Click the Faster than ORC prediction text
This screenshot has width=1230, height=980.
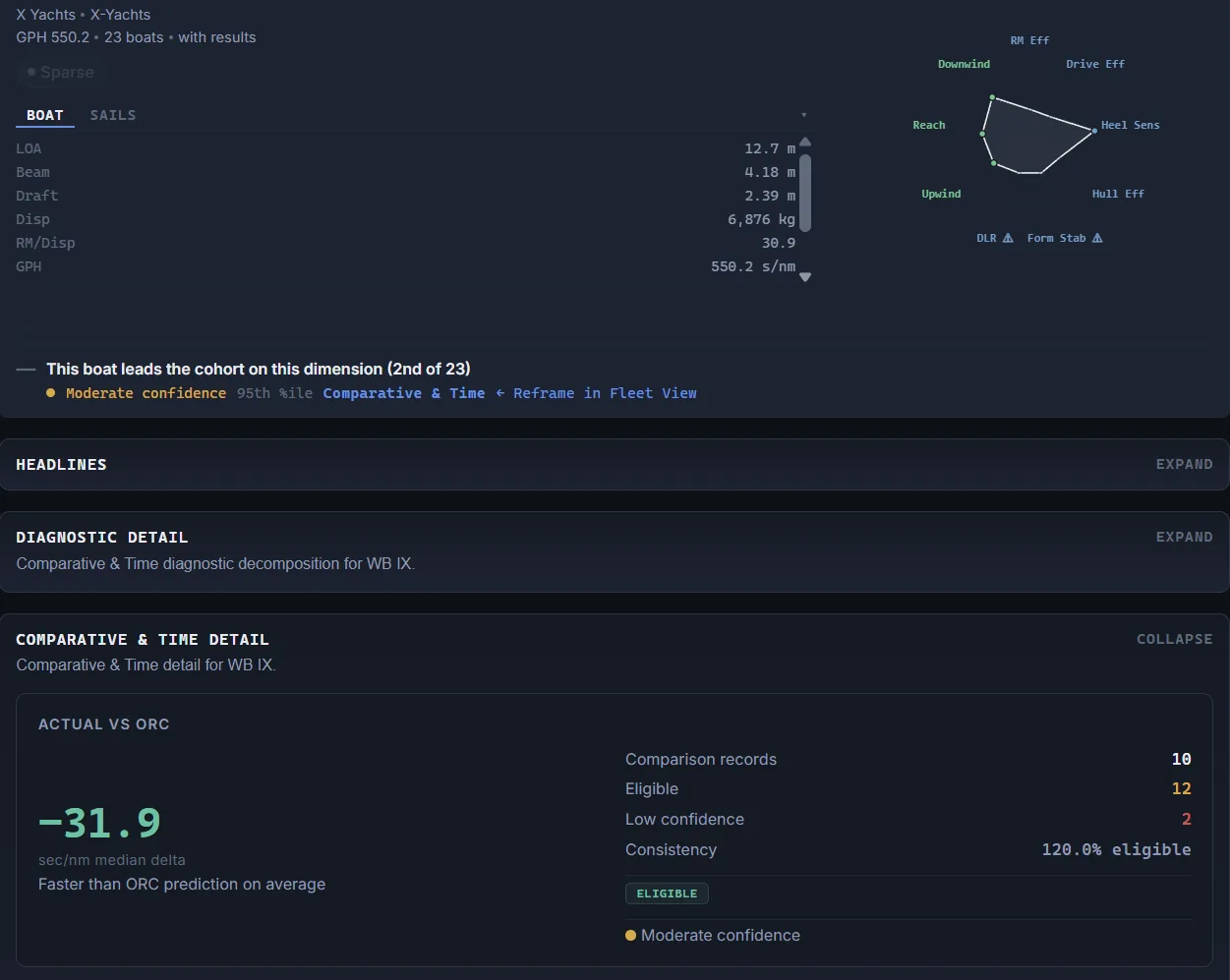point(182,884)
